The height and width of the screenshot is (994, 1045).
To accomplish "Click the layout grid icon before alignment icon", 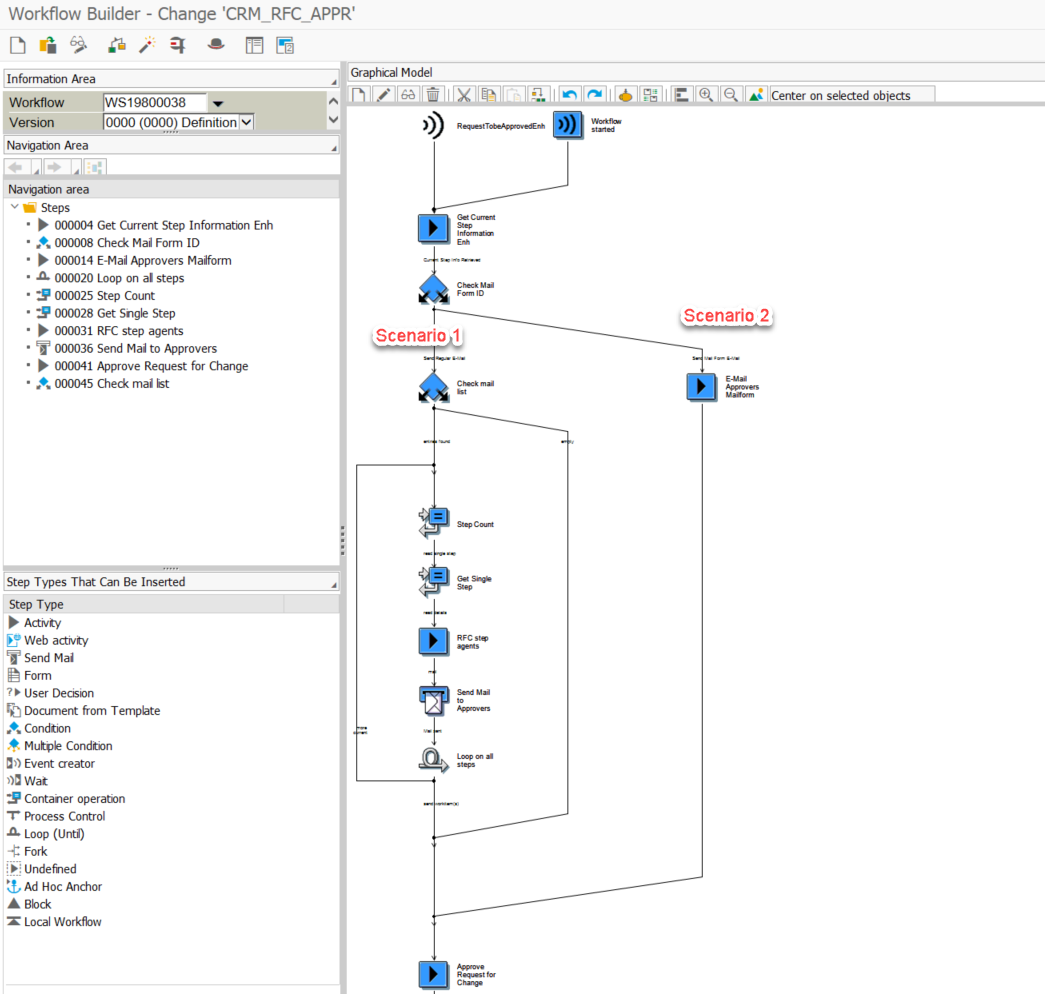I will [650, 95].
